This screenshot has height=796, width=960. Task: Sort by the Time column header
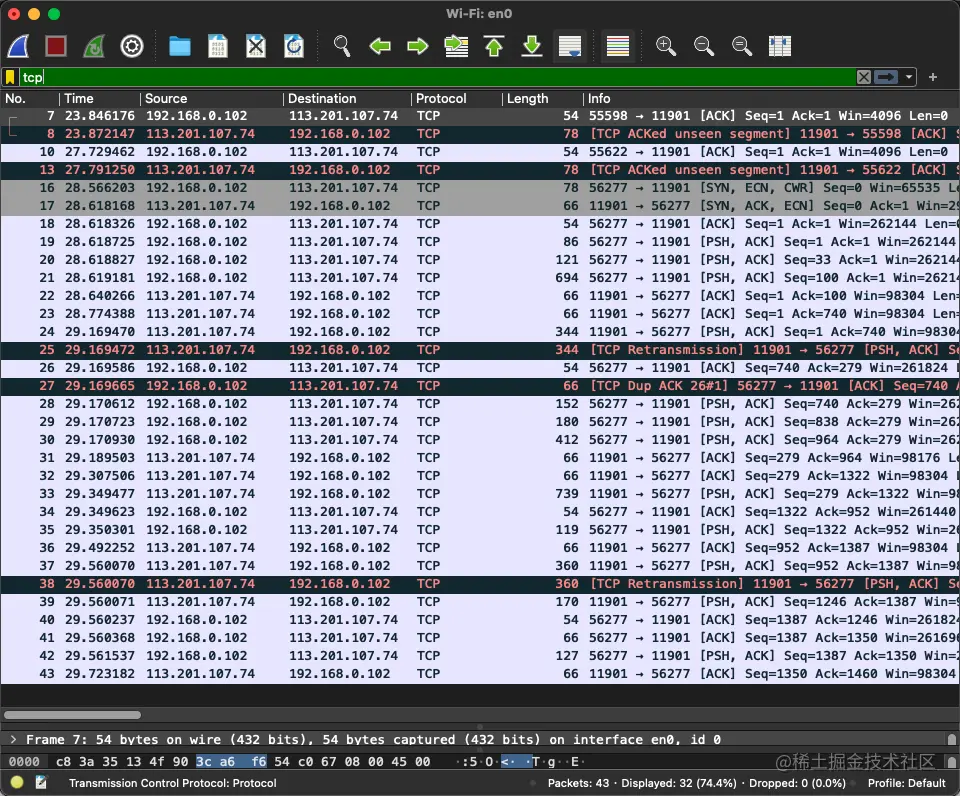100,99
